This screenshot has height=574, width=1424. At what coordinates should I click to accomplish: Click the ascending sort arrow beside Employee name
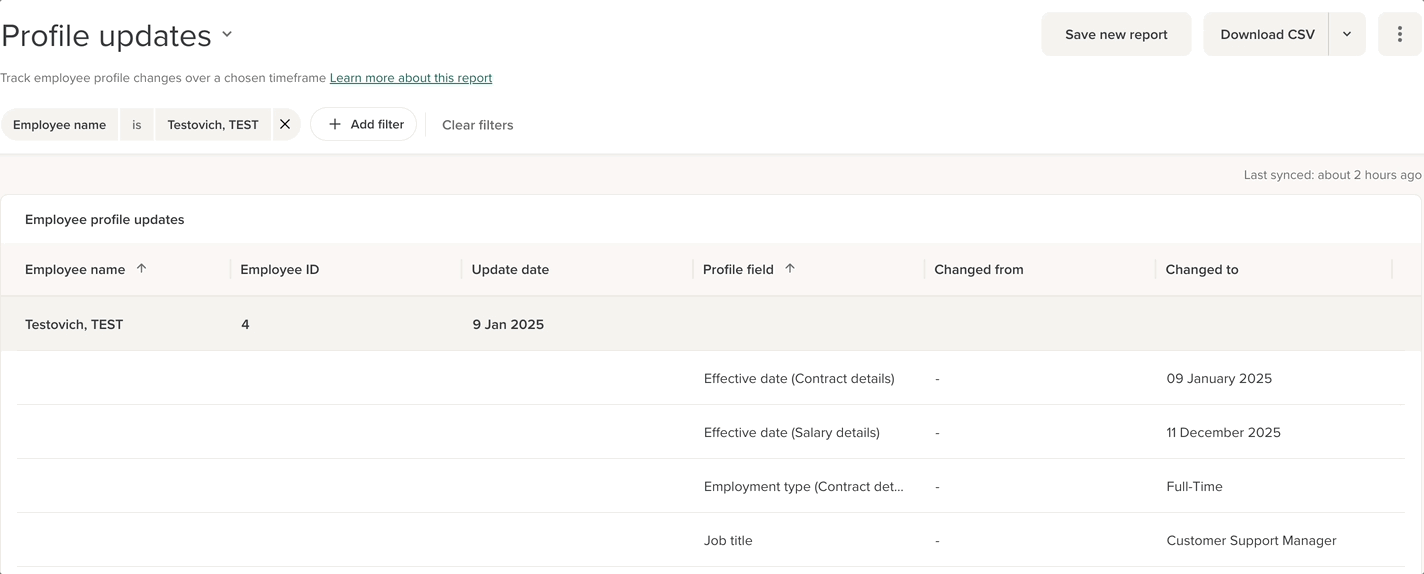point(141,269)
